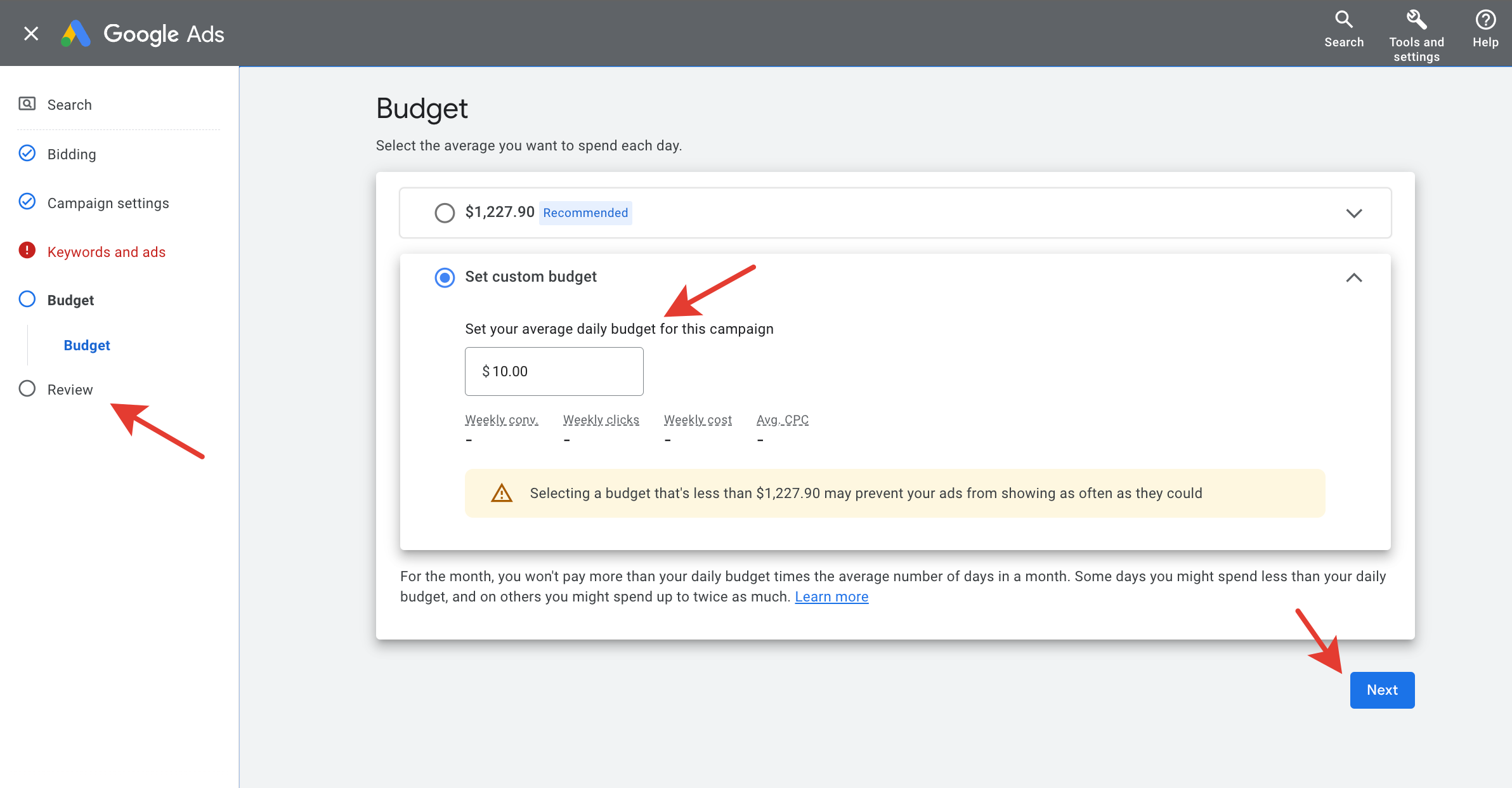The image size is (1512, 788).
Task: Click the warning triangle icon in notice
Action: pyautogui.click(x=501, y=493)
